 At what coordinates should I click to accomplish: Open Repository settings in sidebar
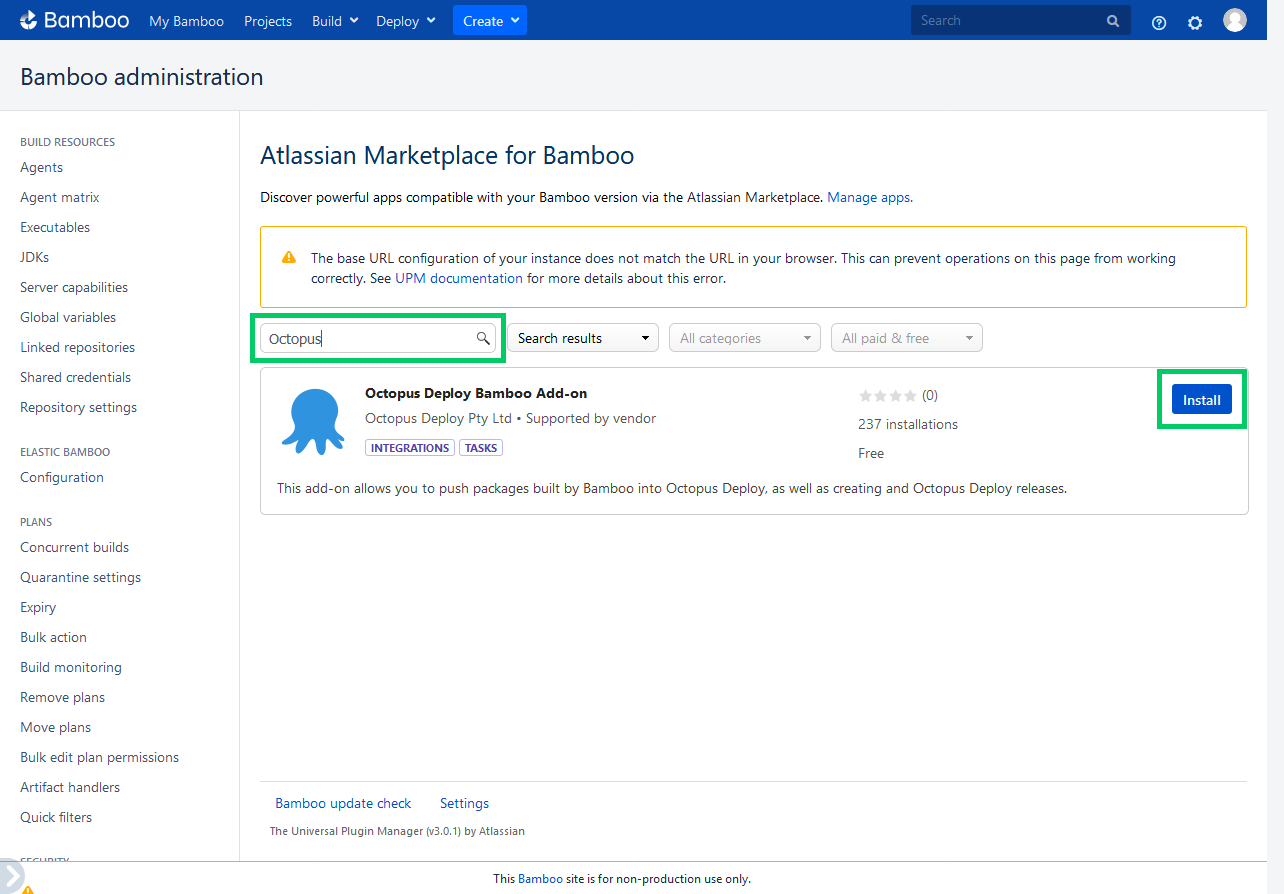point(79,407)
